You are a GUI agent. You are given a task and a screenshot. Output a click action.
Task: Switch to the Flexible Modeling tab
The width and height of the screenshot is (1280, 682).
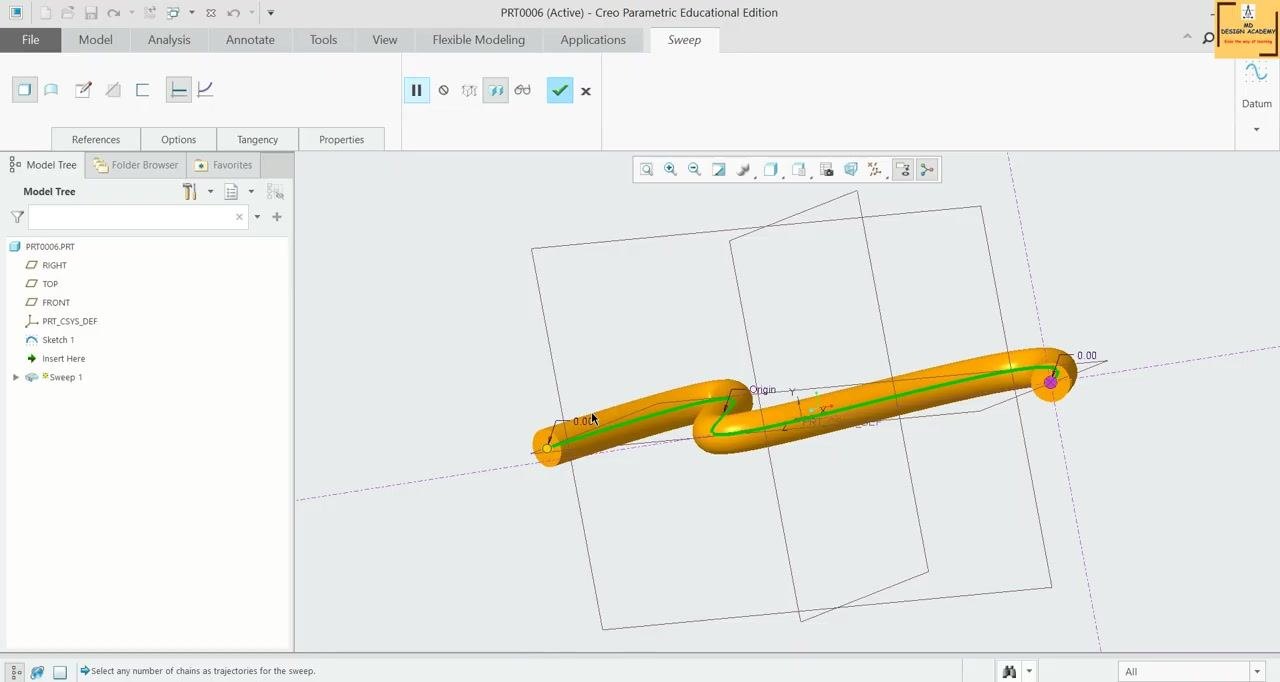(x=479, y=40)
